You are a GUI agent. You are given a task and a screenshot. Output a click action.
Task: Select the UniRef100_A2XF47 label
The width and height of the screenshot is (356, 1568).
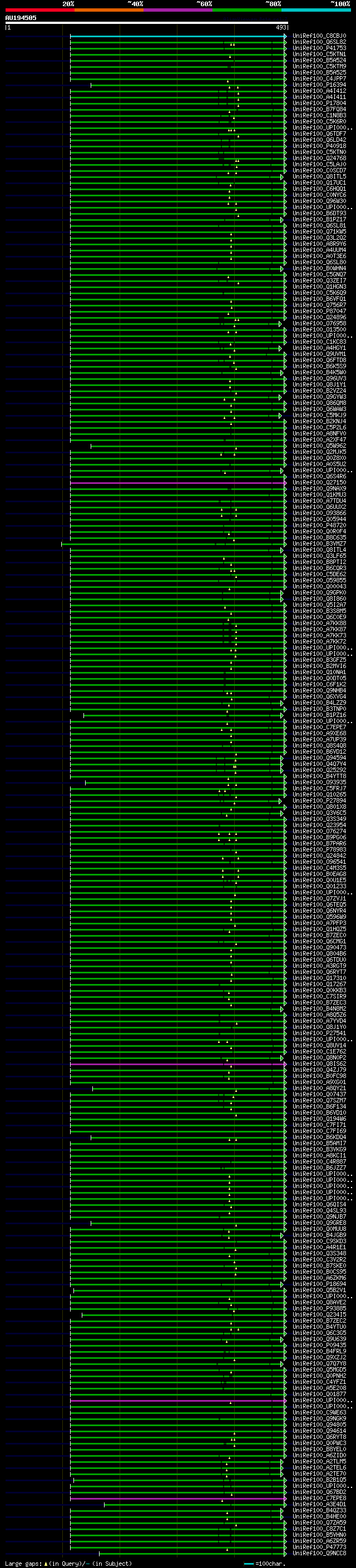click(319, 439)
